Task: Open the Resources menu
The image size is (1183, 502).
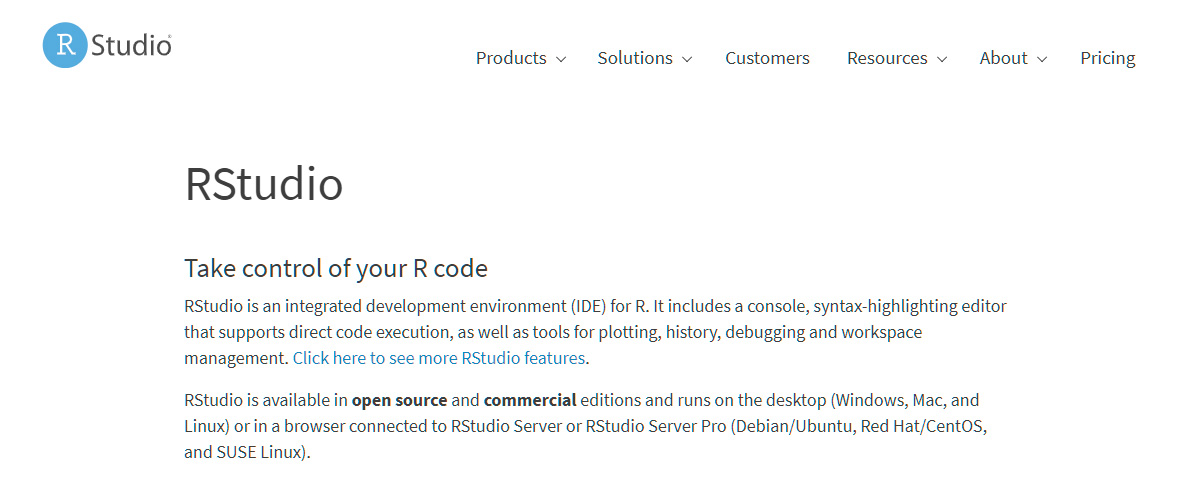Action: click(887, 58)
